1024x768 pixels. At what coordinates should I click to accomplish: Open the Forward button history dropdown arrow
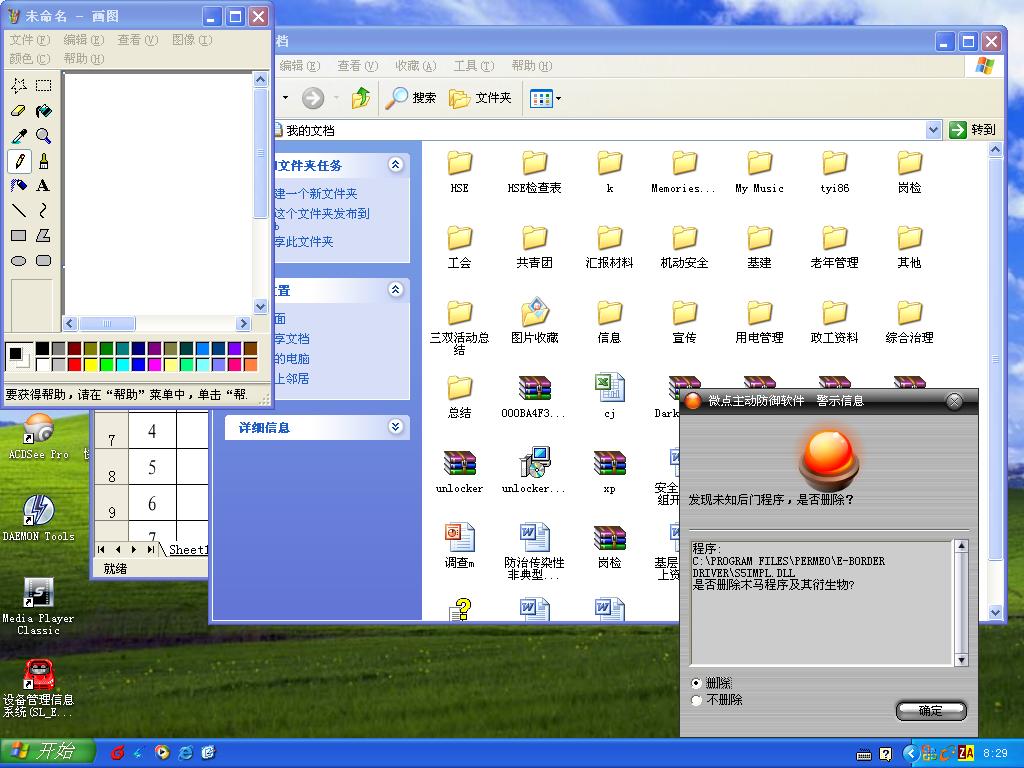tap(336, 99)
